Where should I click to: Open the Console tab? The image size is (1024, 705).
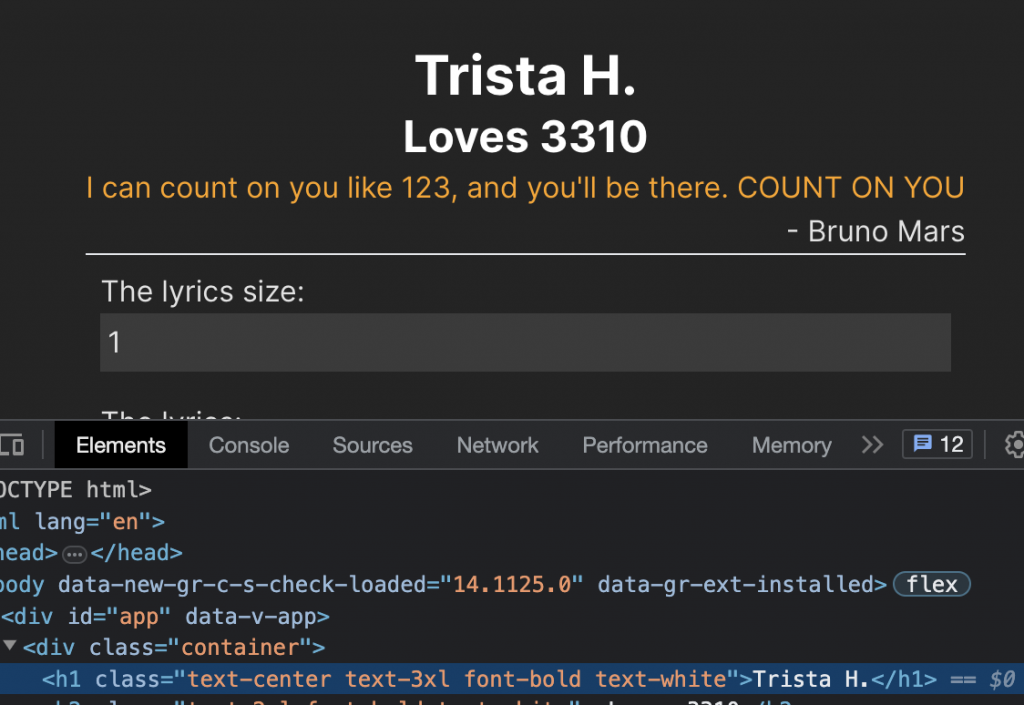249,446
